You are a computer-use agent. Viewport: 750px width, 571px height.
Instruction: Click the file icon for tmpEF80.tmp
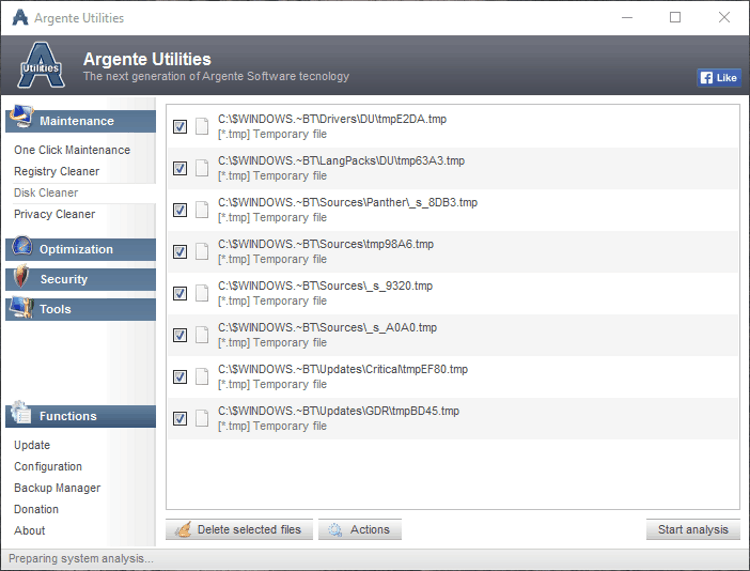[x=202, y=377]
